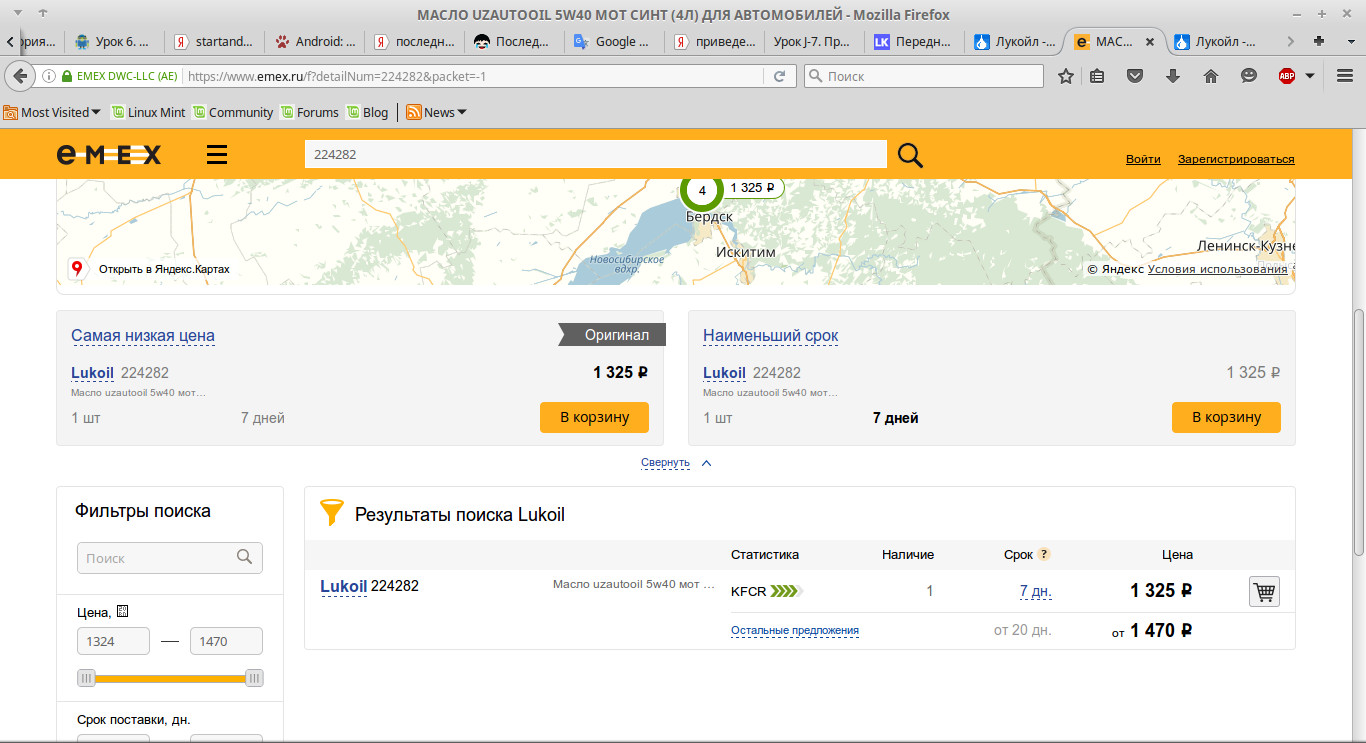This screenshot has height=743, width=1366.
Task: Click the left price slider handle
Action: point(86,678)
